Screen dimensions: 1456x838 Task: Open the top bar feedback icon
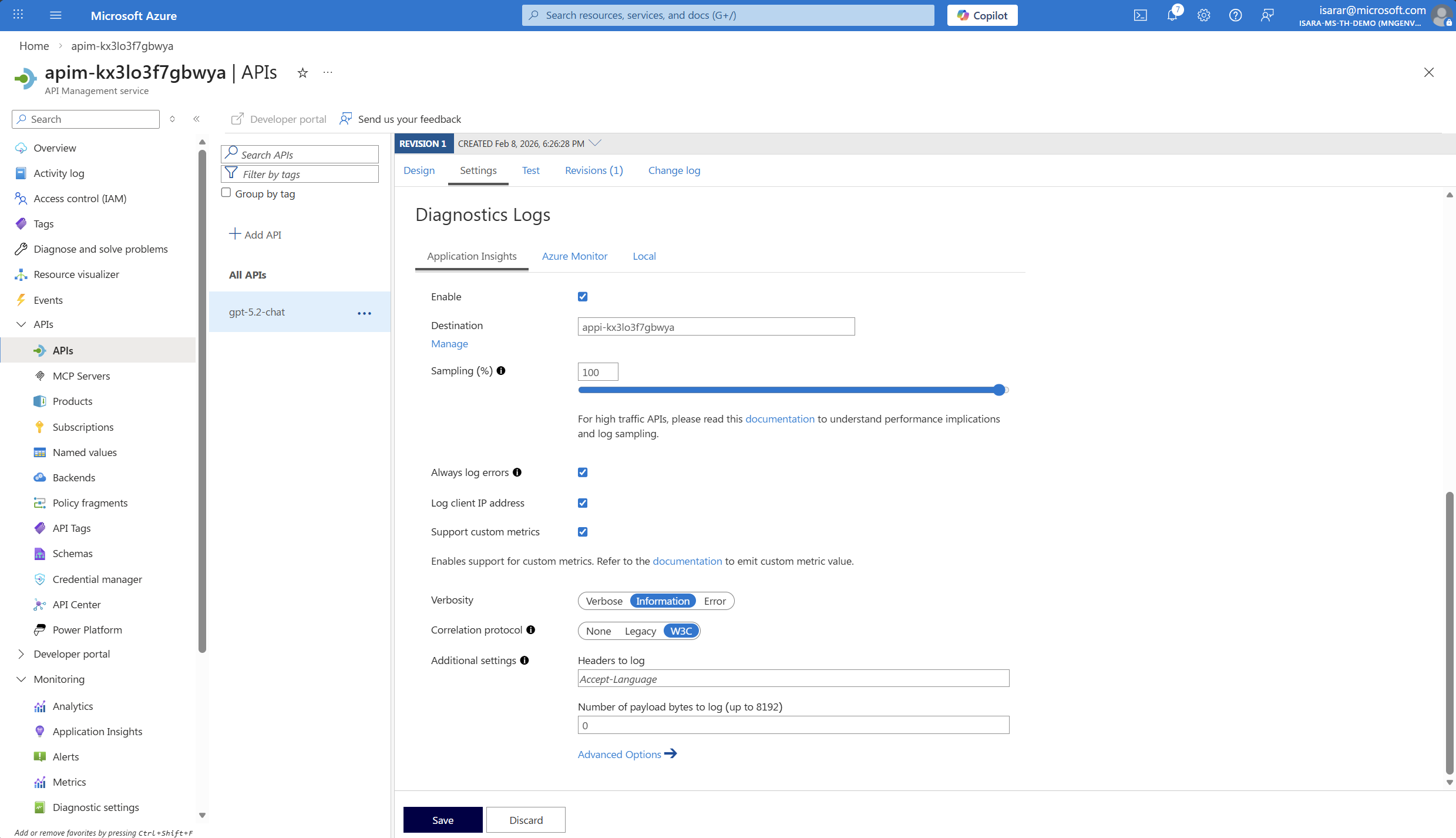pos(1267,15)
